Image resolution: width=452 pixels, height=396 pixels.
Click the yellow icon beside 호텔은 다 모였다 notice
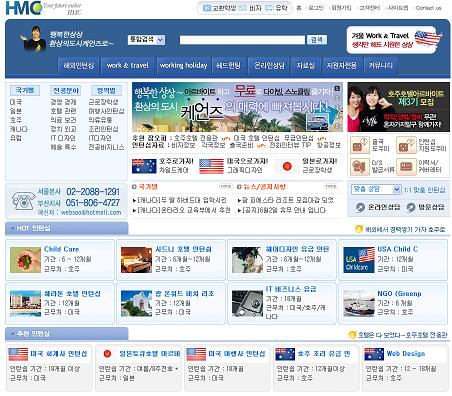352,334
